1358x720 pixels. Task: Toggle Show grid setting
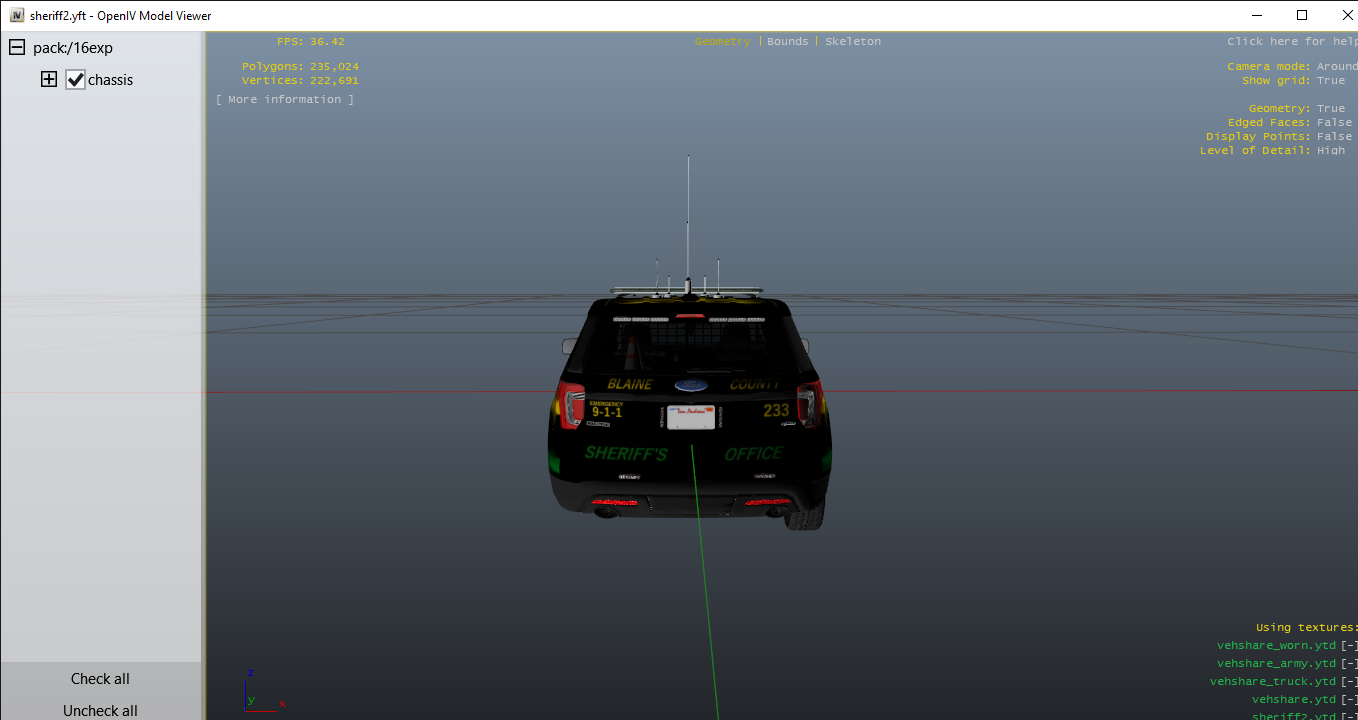(x=1330, y=81)
